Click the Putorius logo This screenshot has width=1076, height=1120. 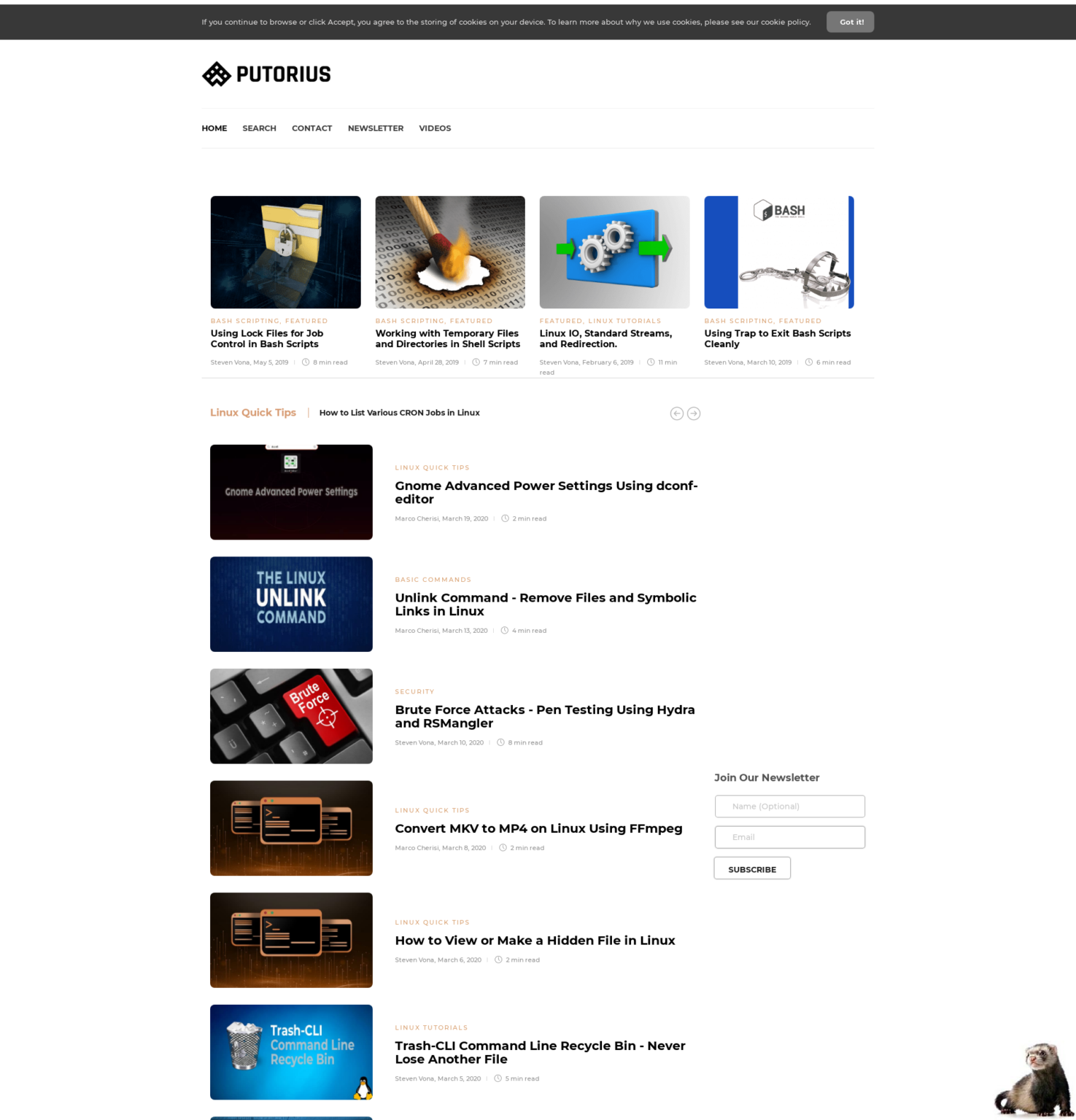click(266, 74)
